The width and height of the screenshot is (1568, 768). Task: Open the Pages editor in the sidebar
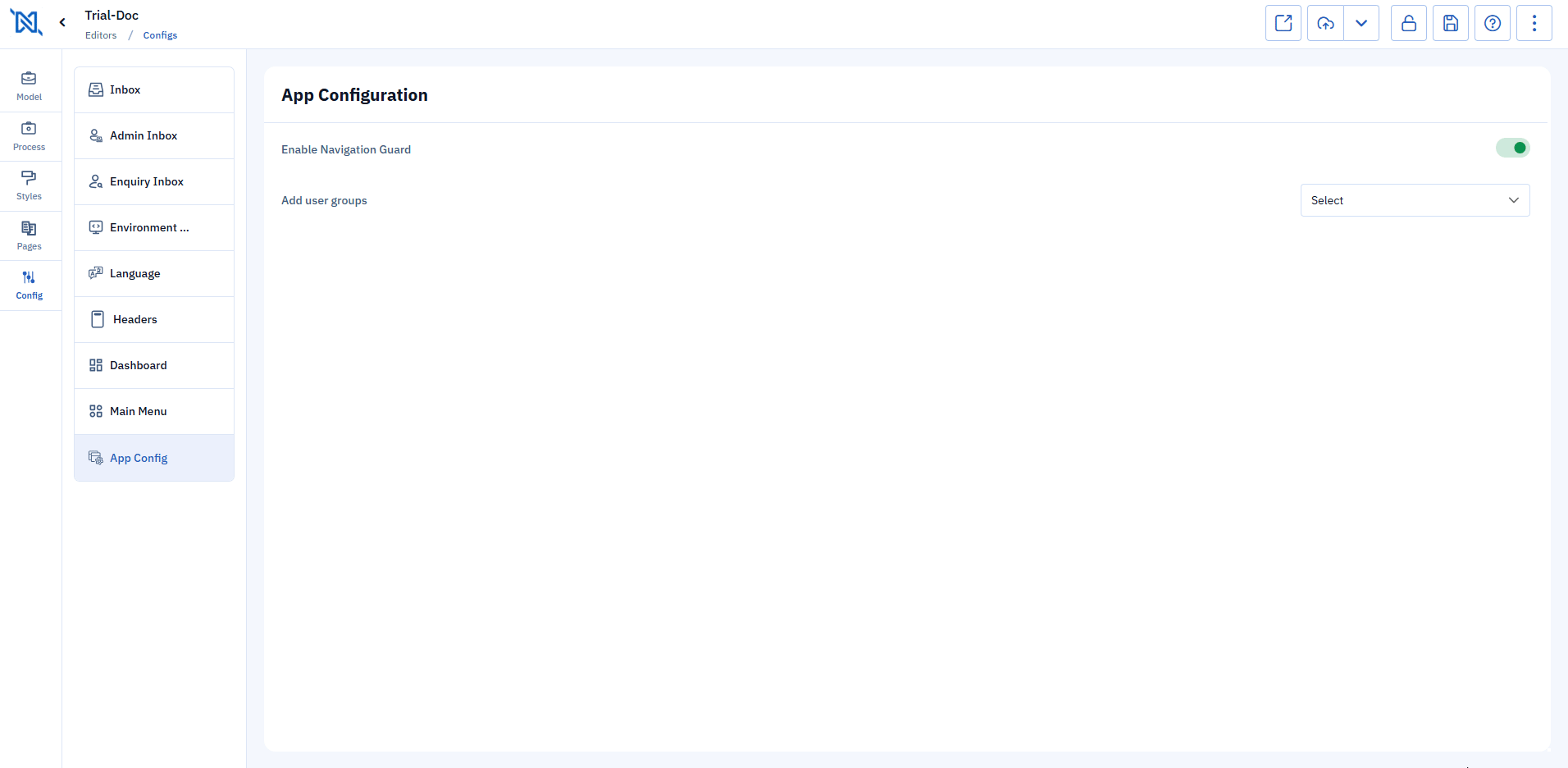click(30, 235)
